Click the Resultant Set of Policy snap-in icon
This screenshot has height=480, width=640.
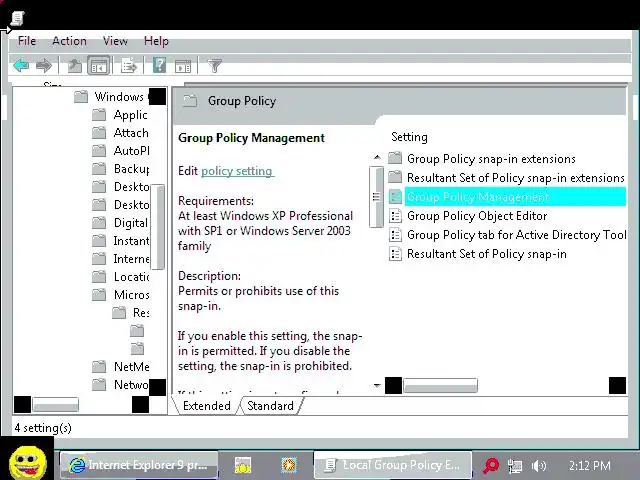395,254
